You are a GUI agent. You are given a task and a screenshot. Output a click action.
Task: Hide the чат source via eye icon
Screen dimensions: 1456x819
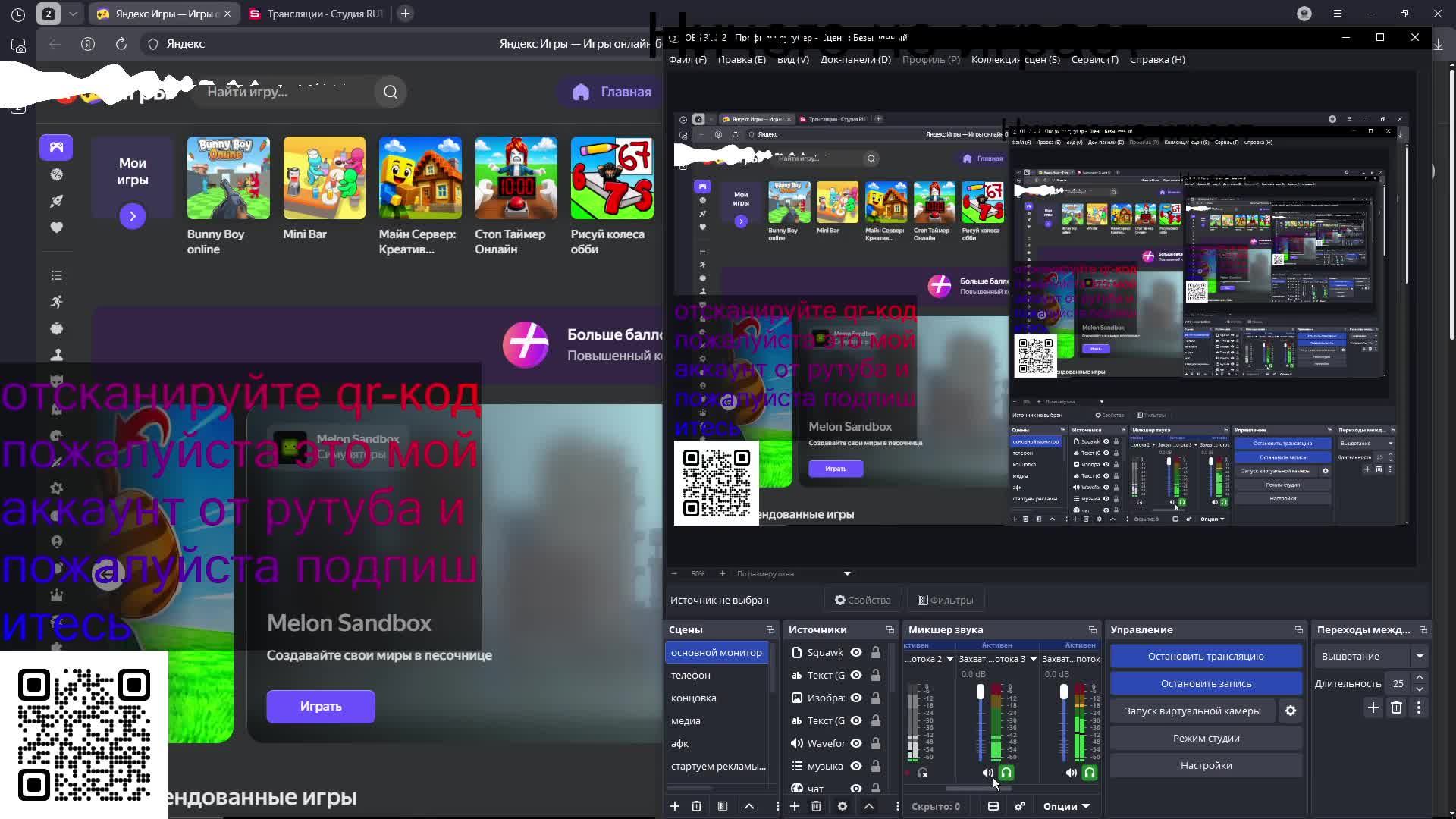(x=856, y=789)
